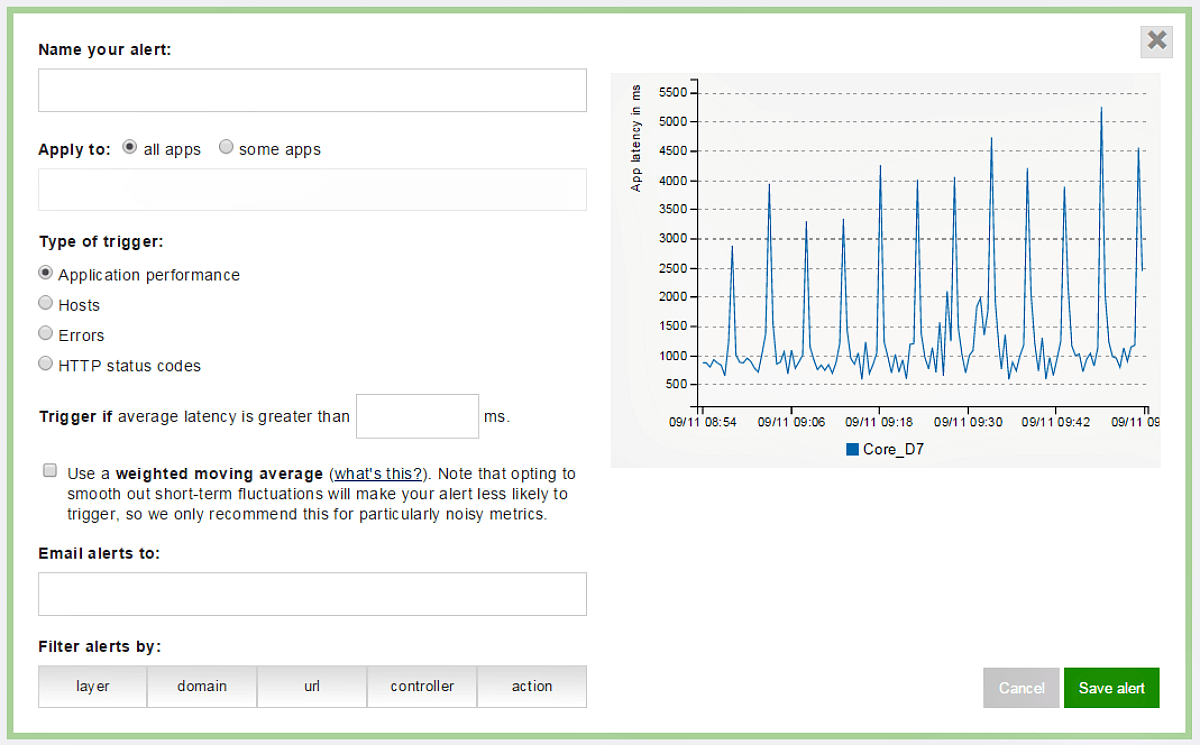Click the 09/11 08:54 time axis label
This screenshot has width=1200, height=745.
pyautogui.click(x=703, y=422)
